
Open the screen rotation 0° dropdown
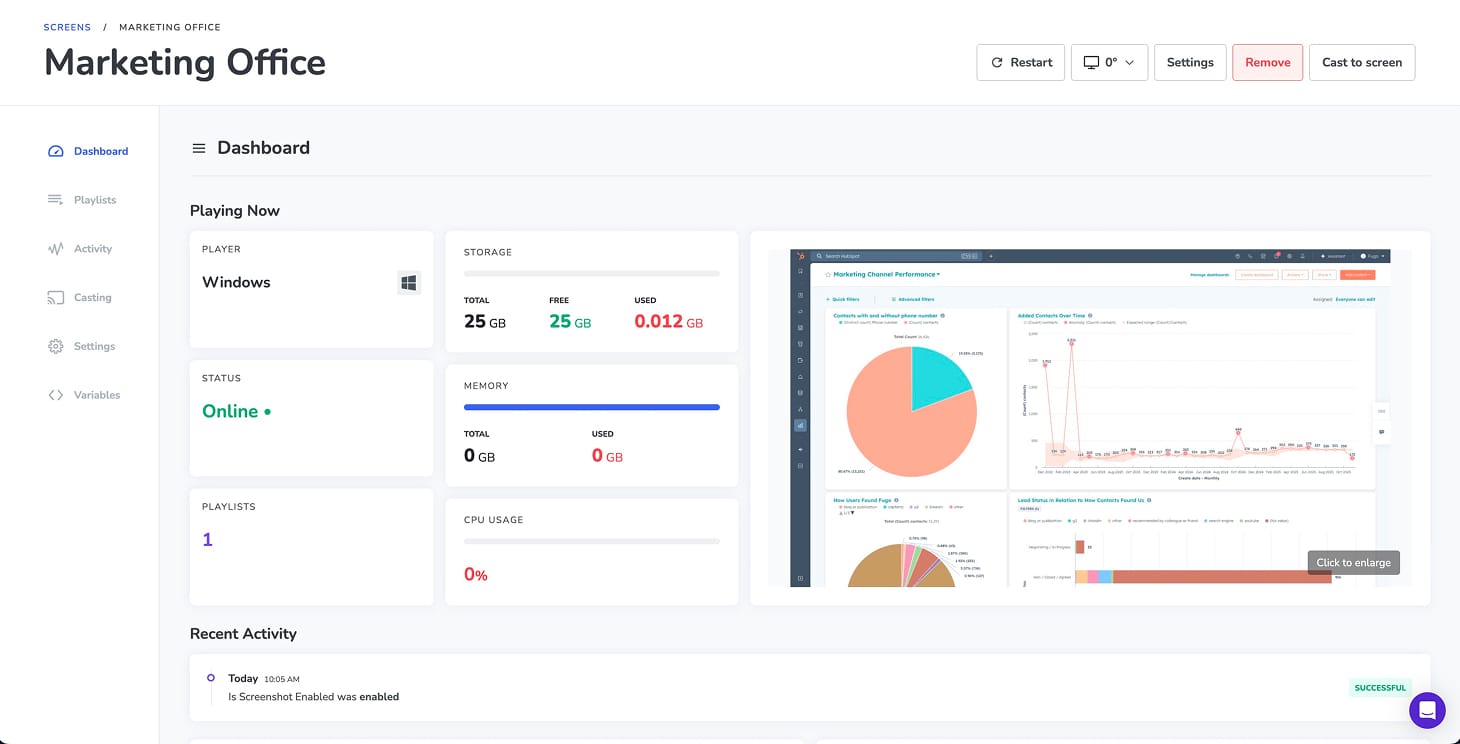point(1109,62)
